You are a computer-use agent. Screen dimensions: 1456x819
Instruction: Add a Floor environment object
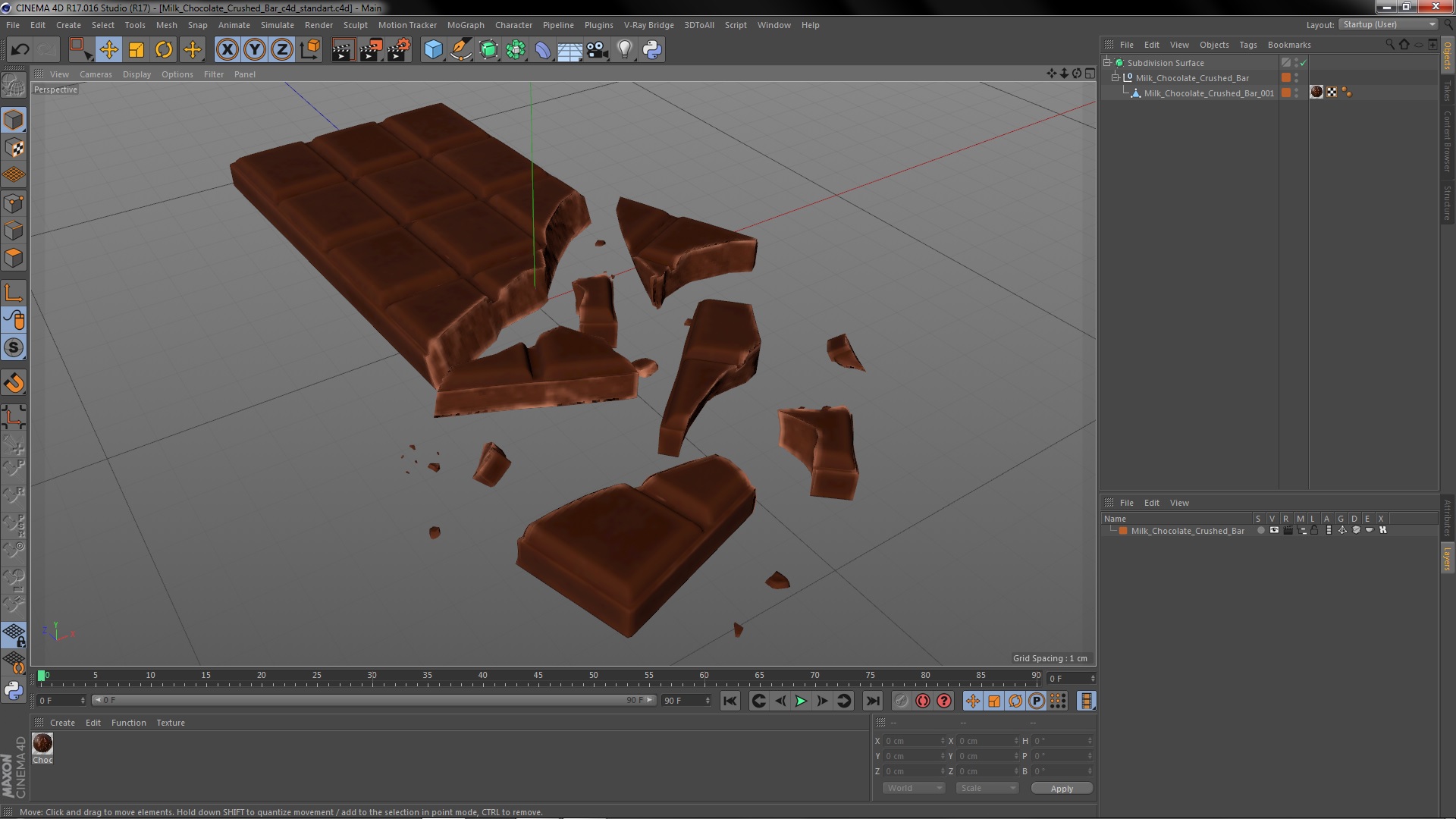pyautogui.click(x=570, y=50)
